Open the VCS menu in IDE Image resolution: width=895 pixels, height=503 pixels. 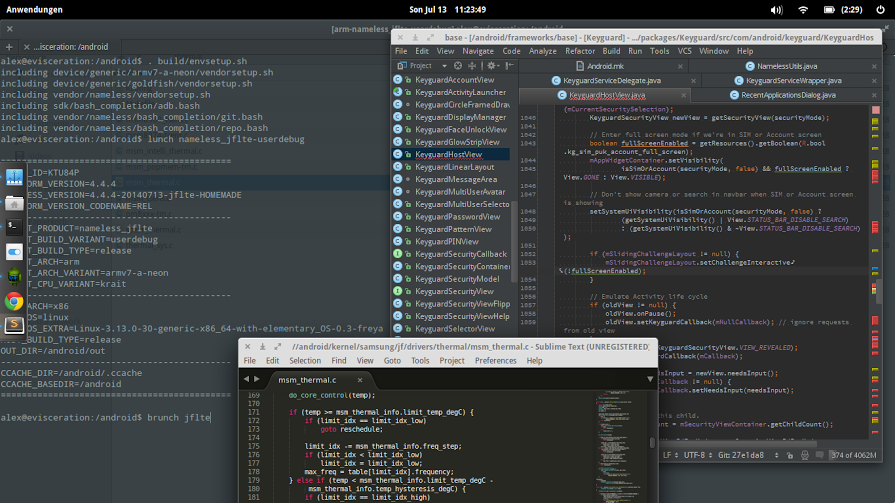684,51
